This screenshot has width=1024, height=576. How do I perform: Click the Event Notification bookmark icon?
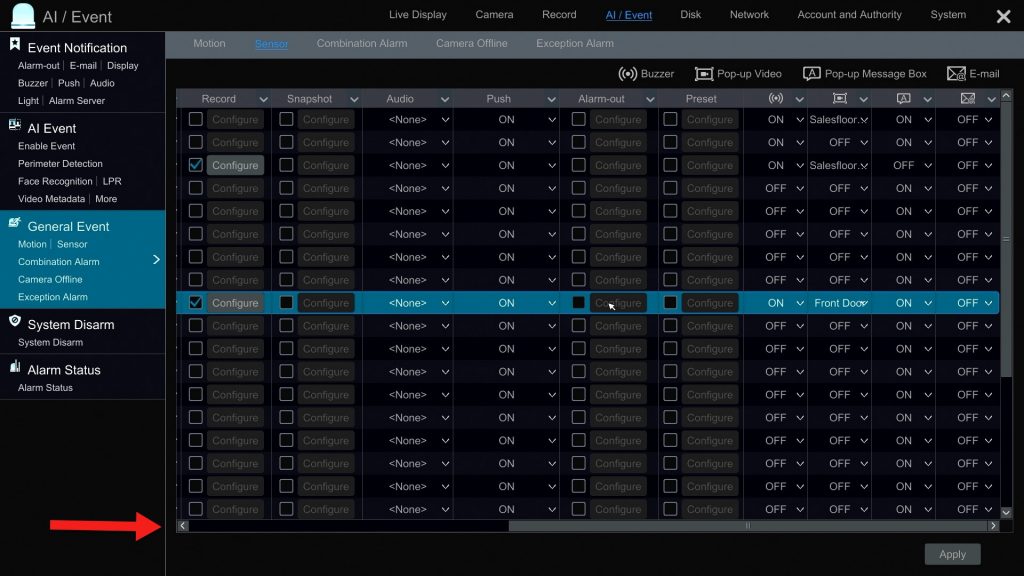tap(13, 43)
